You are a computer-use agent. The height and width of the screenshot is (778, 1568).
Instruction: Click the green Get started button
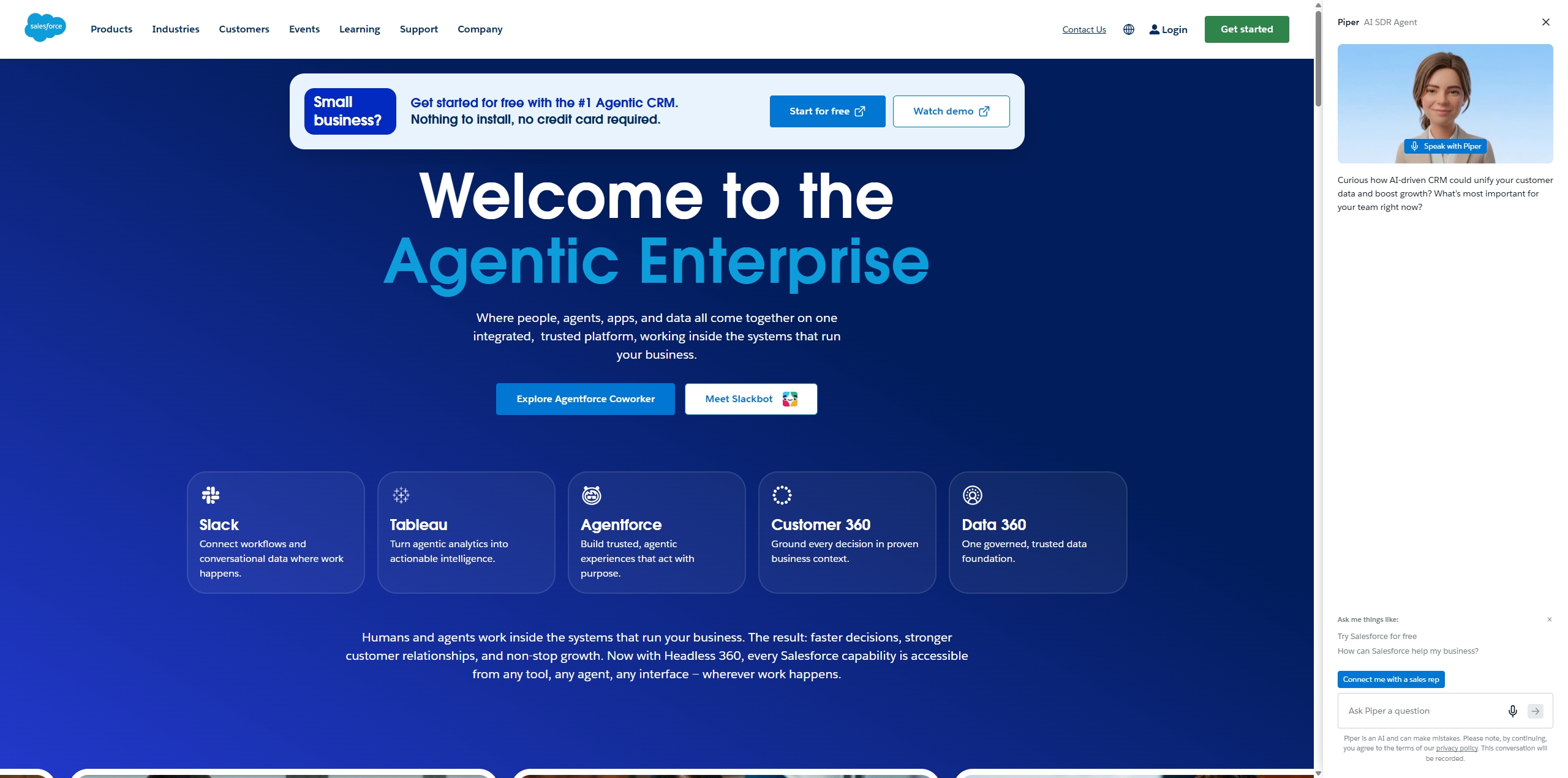pyautogui.click(x=1247, y=29)
